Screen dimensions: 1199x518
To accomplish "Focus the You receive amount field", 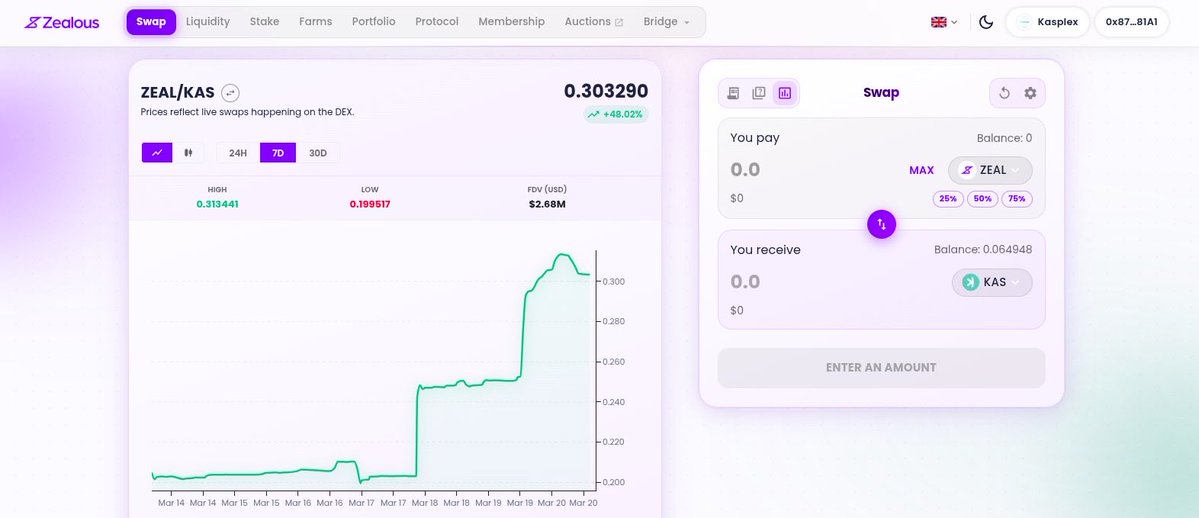I will click(833, 282).
